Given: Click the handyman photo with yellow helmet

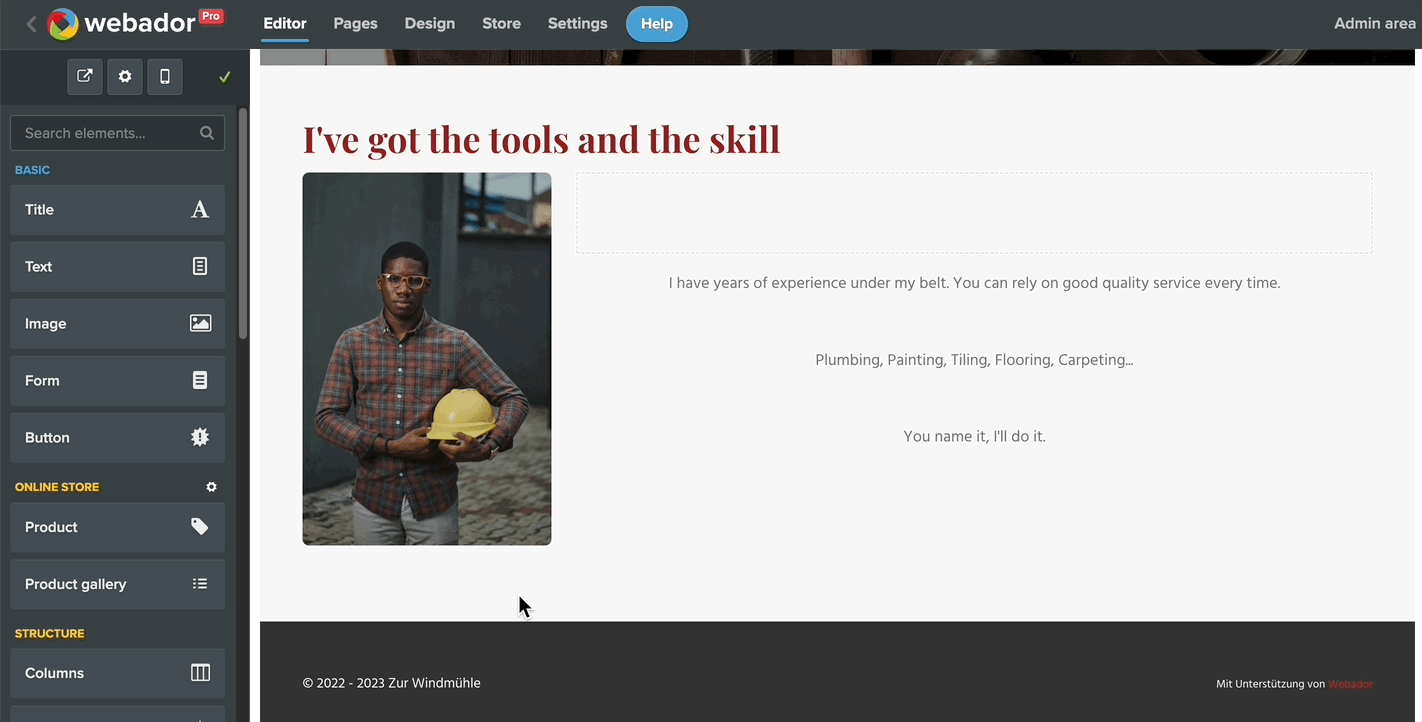Looking at the screenshot, I should pos(427,359).
